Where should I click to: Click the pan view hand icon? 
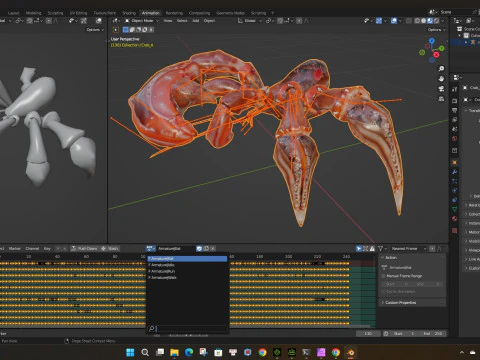coord(441,79)
